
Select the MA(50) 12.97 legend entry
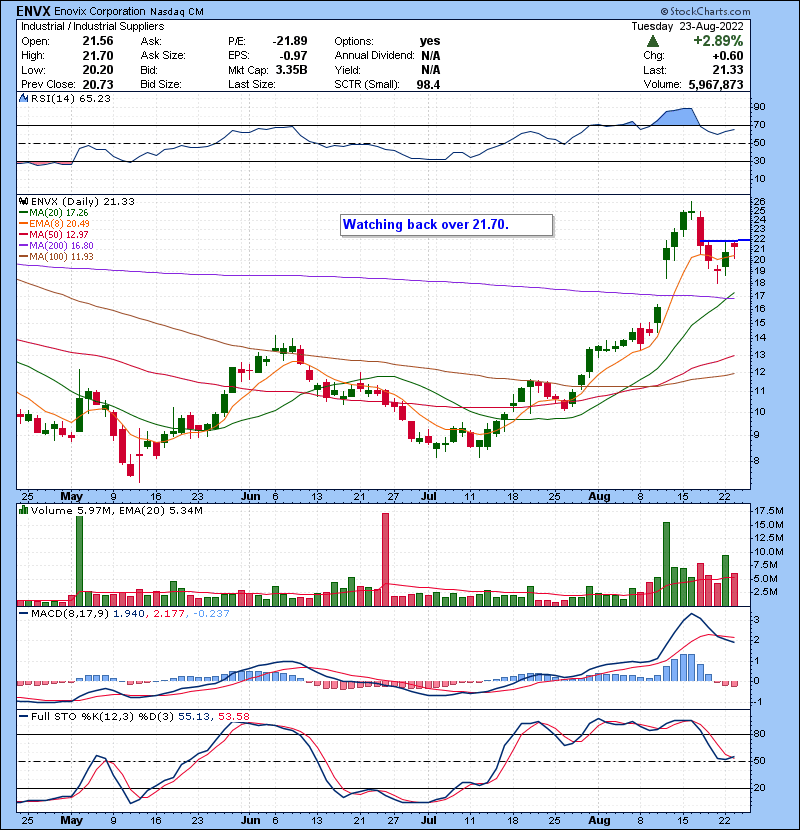(x=53, y=234)
